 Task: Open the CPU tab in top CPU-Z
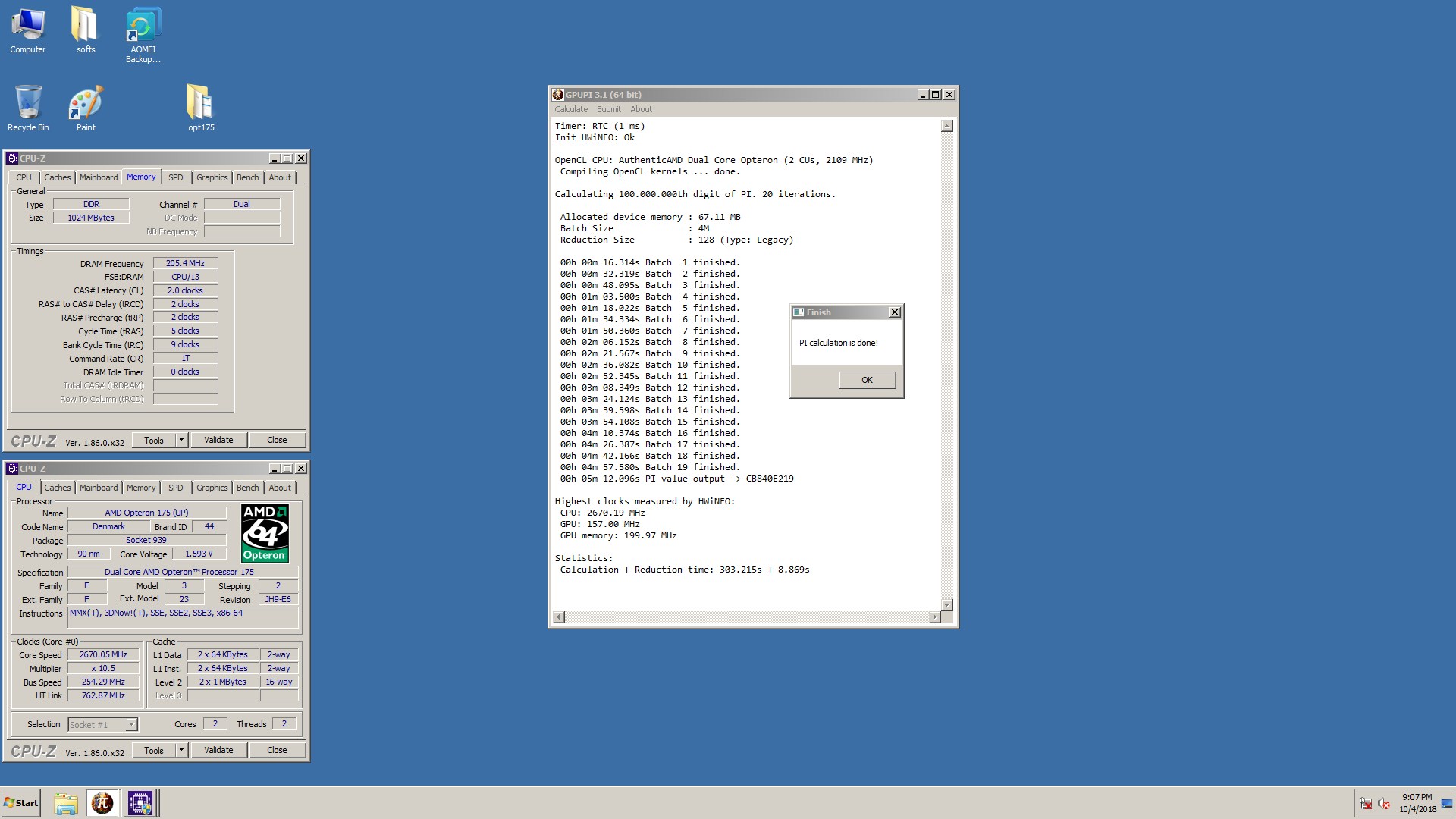[24, 177]
